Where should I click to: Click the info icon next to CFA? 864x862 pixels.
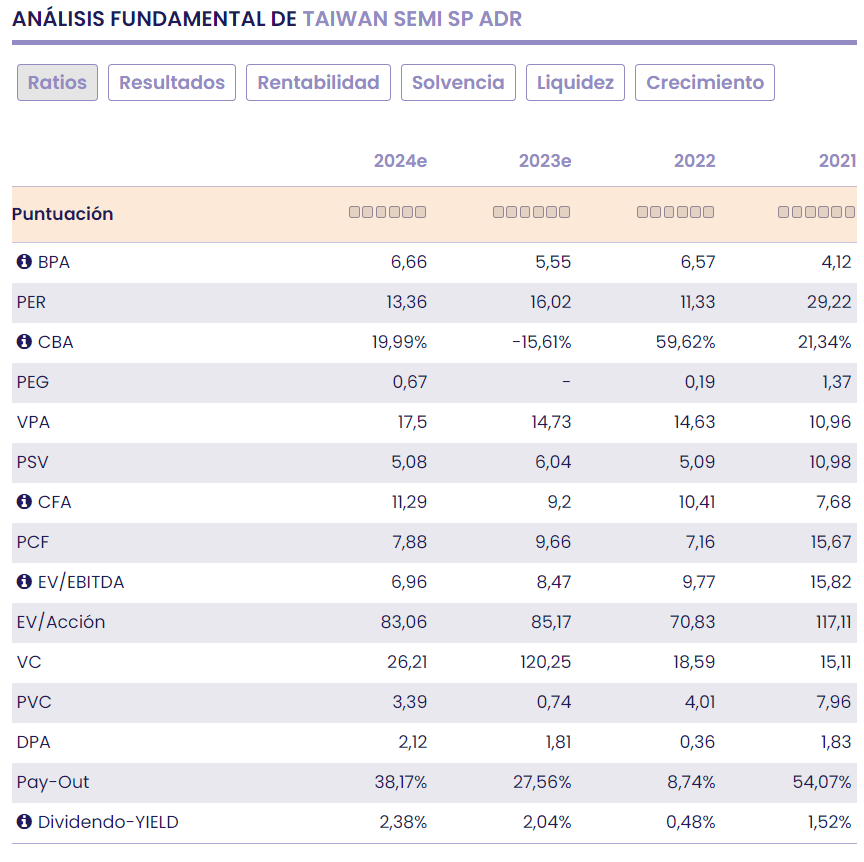click(x=25, y=502)
